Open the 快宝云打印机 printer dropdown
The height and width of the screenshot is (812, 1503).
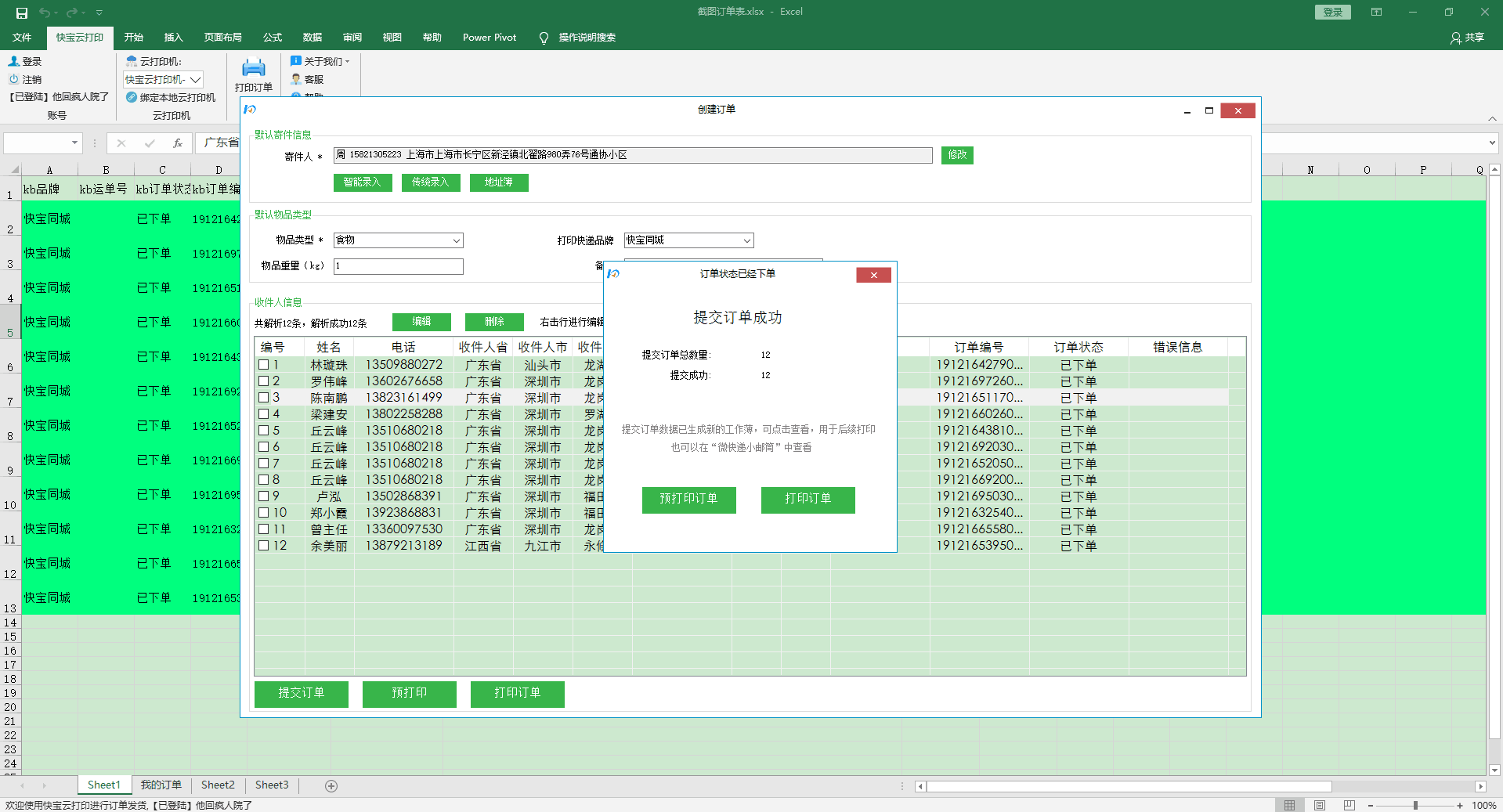click(196, 80)
